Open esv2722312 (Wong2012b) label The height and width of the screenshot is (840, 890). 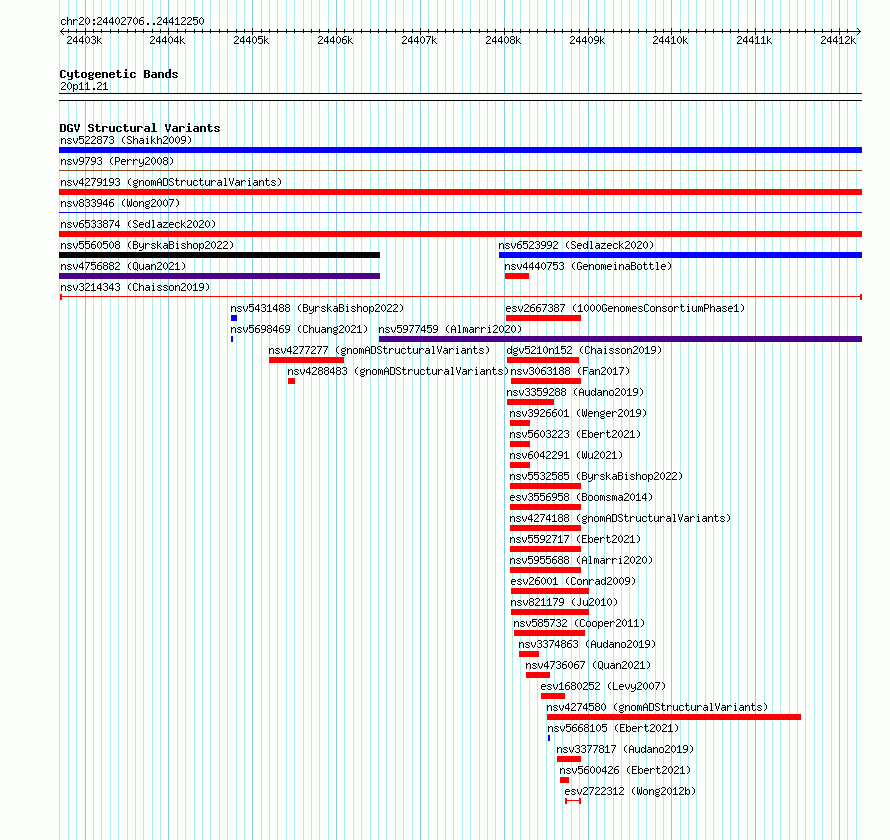click(x=630, y=791)
